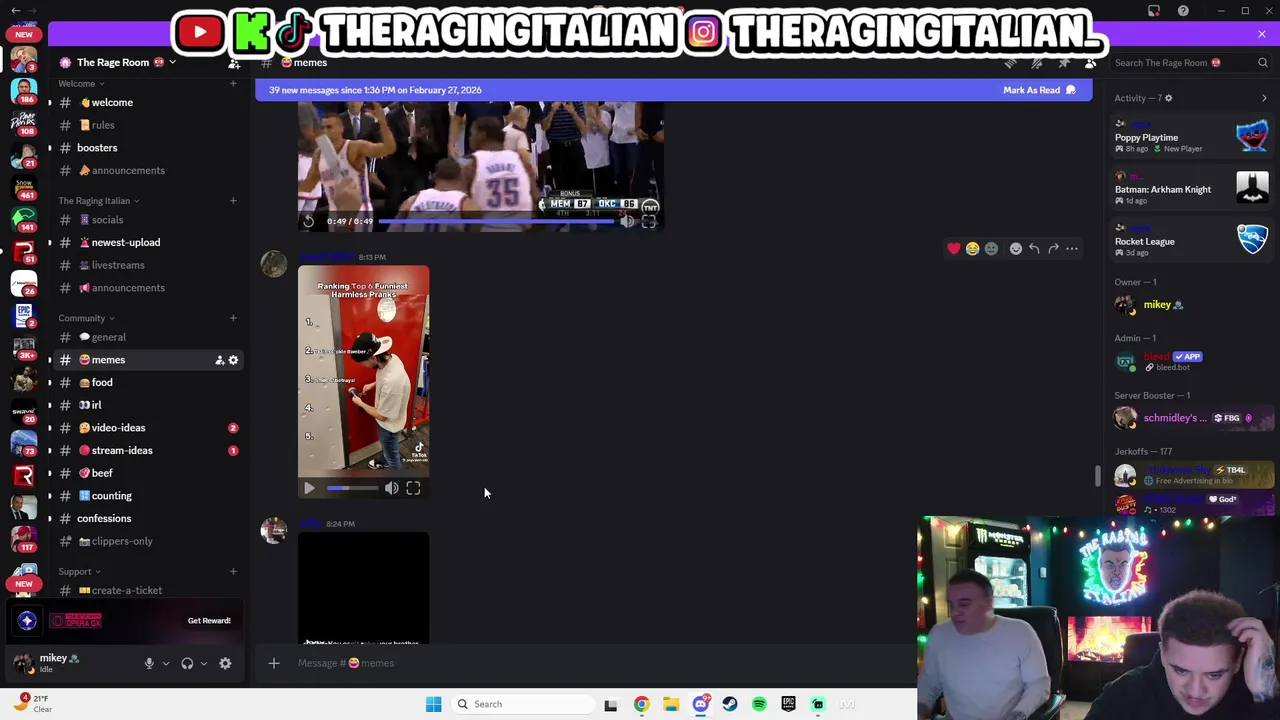The width and height of the screenshot is (1280, 720).
Task: Toggle volume on basketball video
Action: point(627,221)
